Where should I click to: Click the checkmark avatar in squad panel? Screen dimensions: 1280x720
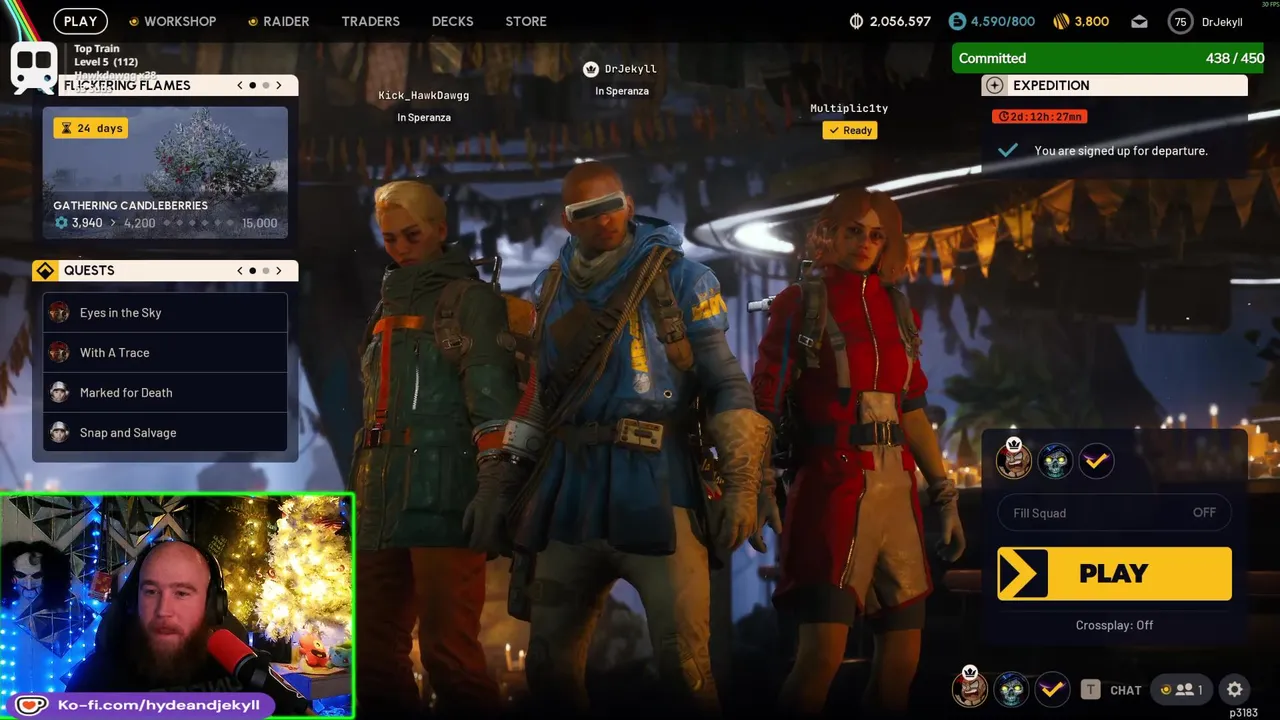coord(1097,460)
